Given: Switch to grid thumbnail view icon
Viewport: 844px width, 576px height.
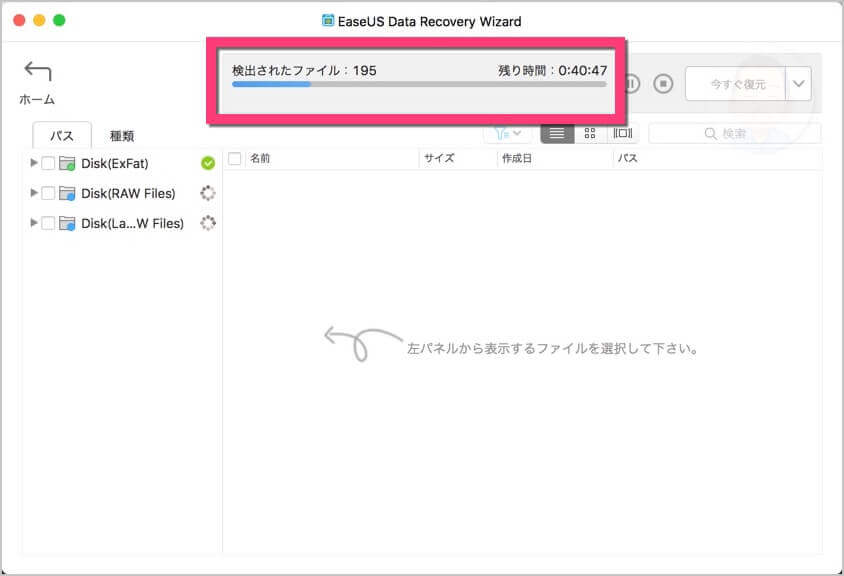Looking at the screenshot, I should click(x=590, y=134).
